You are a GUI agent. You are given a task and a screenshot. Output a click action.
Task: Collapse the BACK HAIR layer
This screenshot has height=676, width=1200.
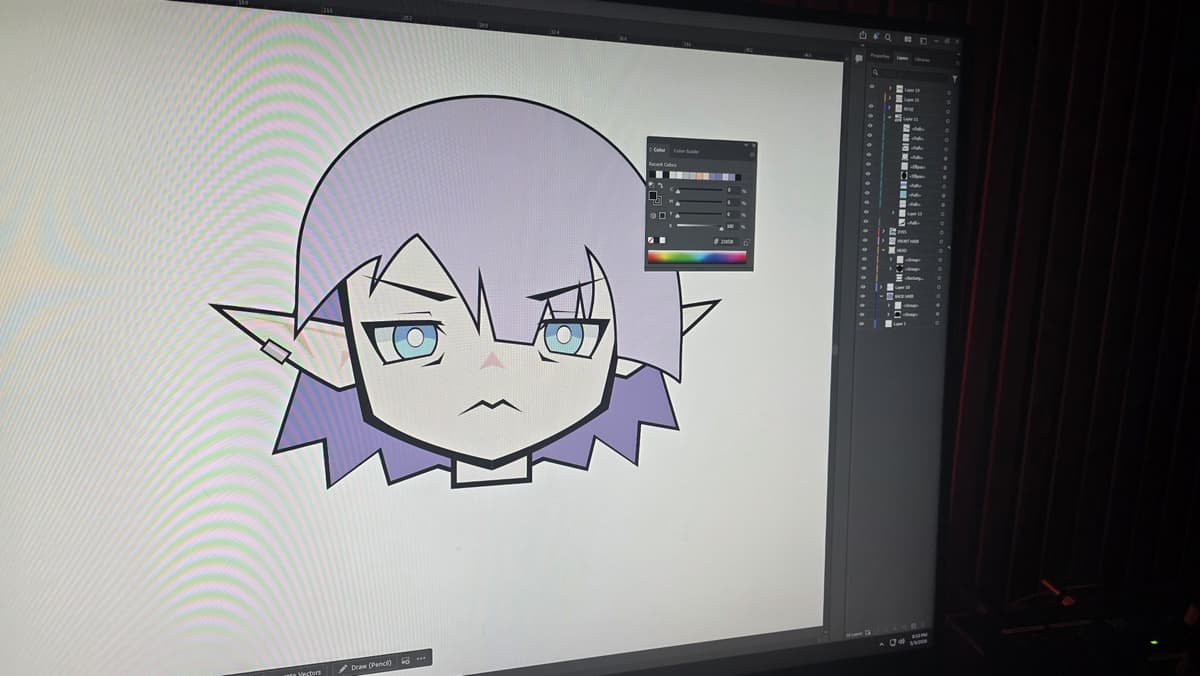pos(881,296)
